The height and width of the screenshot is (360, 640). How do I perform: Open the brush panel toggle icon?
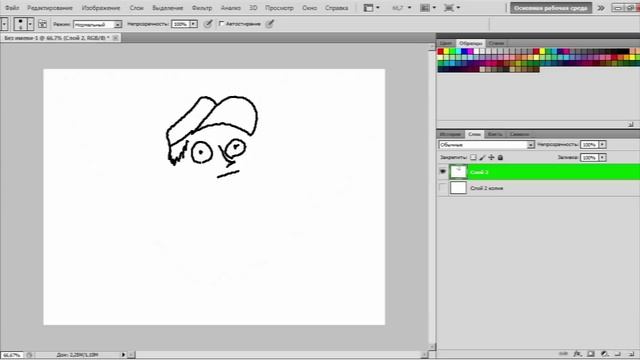click(42, 24)
